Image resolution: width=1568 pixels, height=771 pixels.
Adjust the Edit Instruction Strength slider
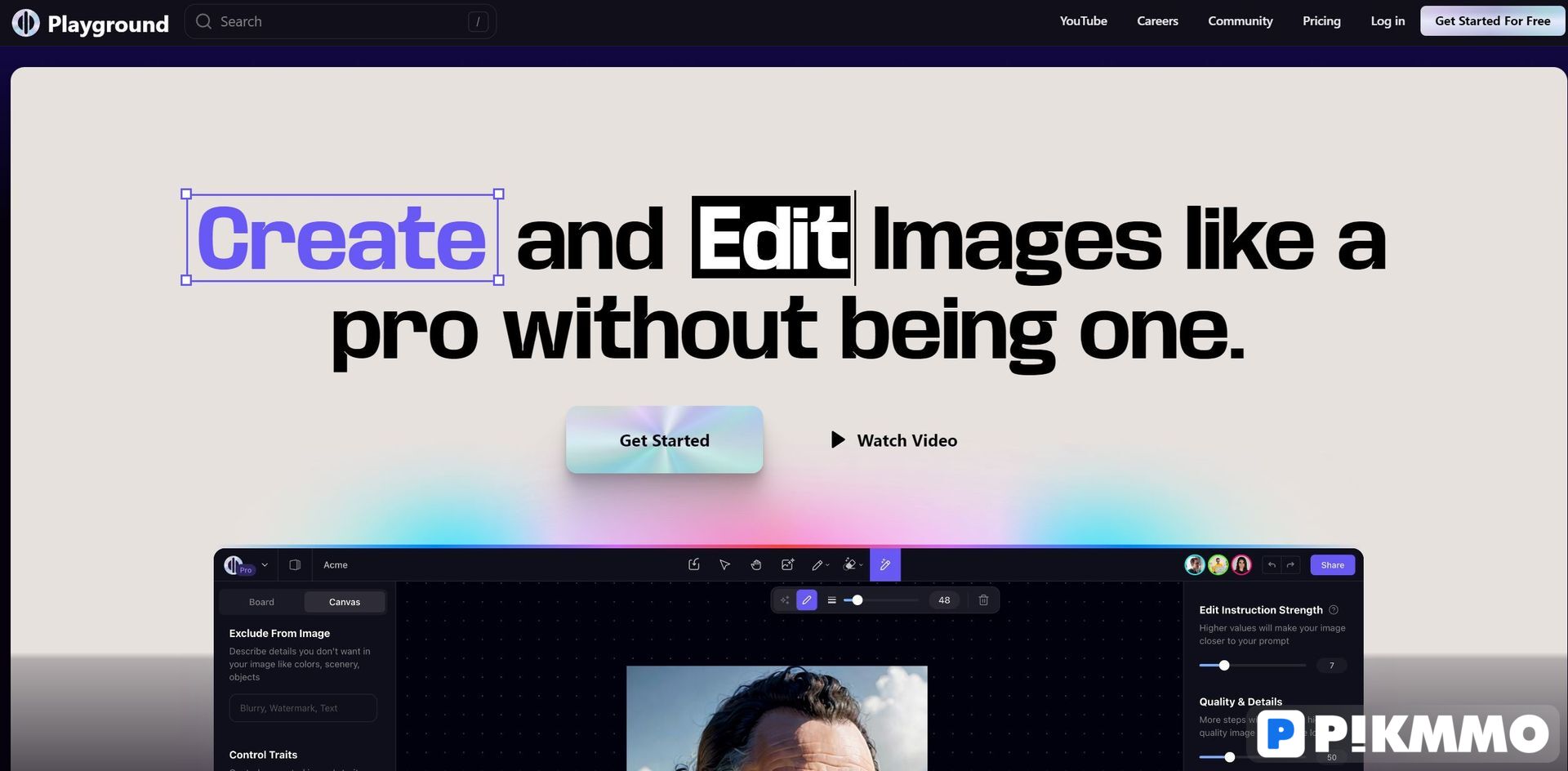(1223, 666)
